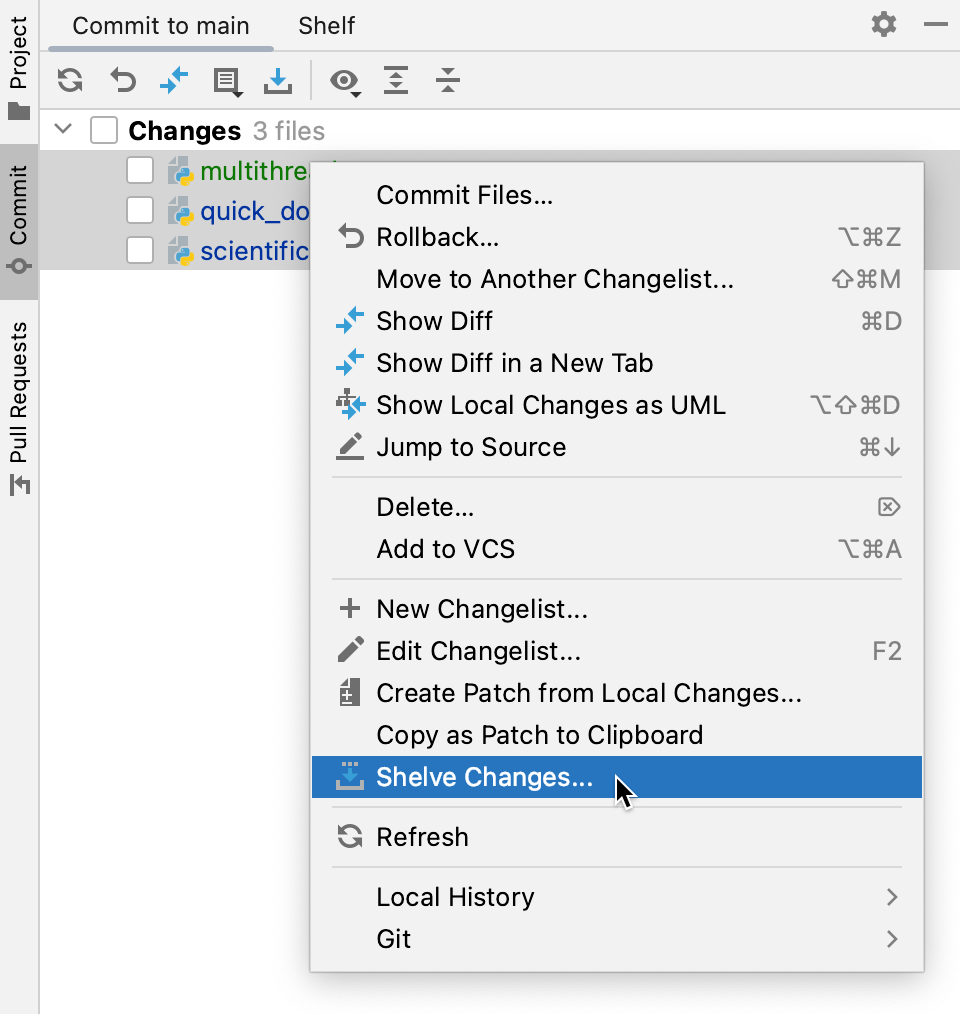
Task: Expand all file groups using toolbar icon
Action: 396,81
